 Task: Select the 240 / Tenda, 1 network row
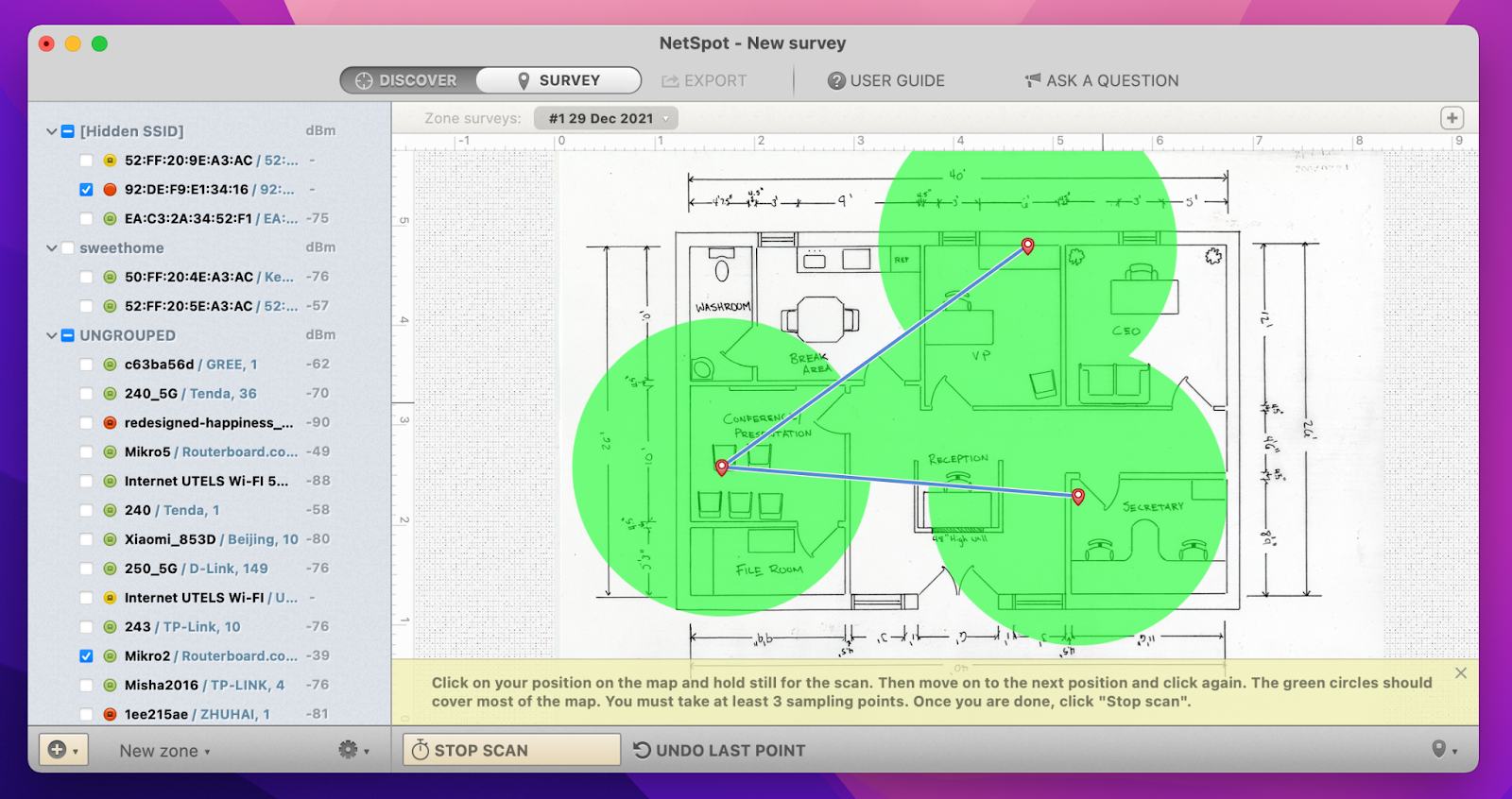pos(210,510)
